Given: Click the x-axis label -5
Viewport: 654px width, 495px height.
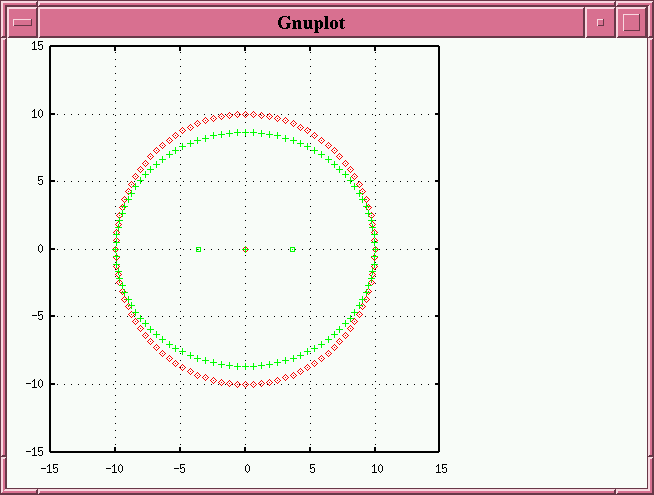Looking at the screenshot, I should [180, 467].
